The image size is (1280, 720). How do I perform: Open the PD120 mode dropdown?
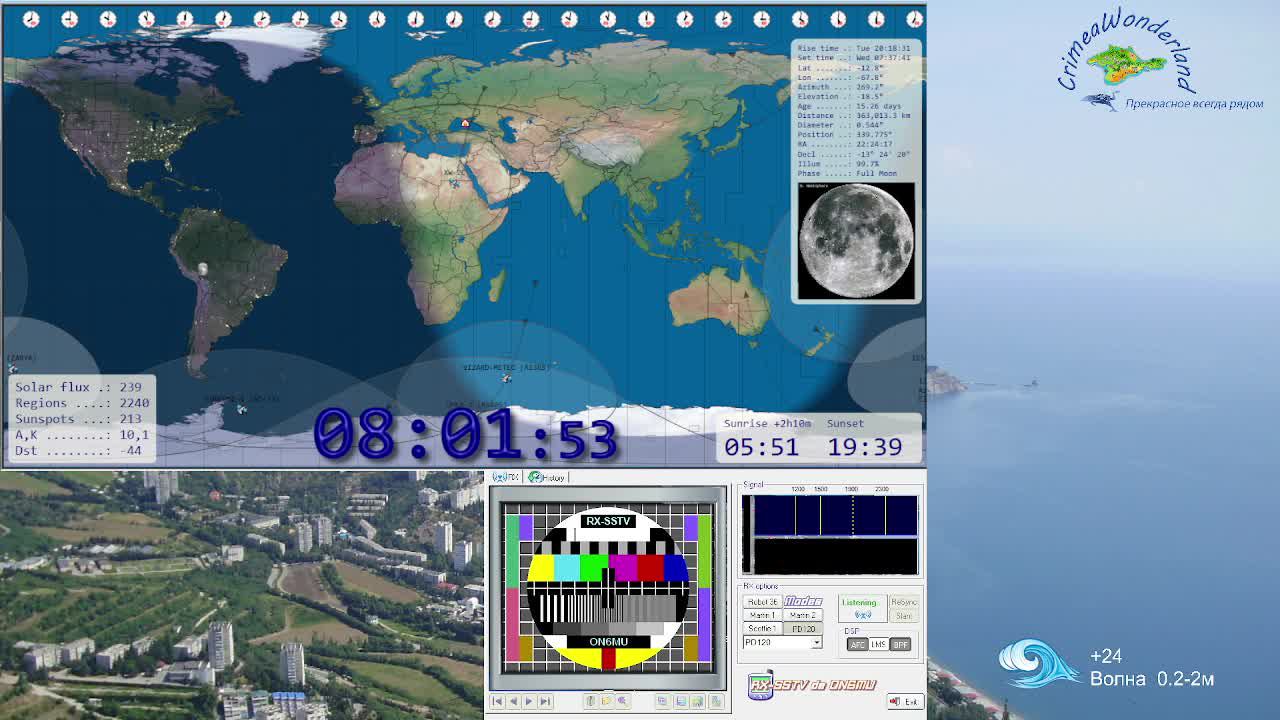click(x=816, y=642)
